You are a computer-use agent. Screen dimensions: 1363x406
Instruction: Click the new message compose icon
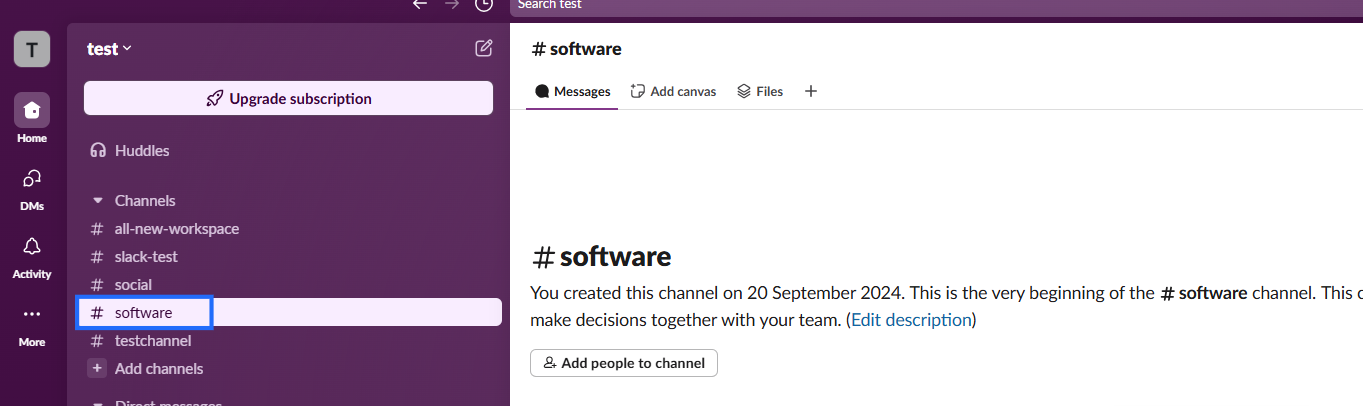(x=483, y=48)
